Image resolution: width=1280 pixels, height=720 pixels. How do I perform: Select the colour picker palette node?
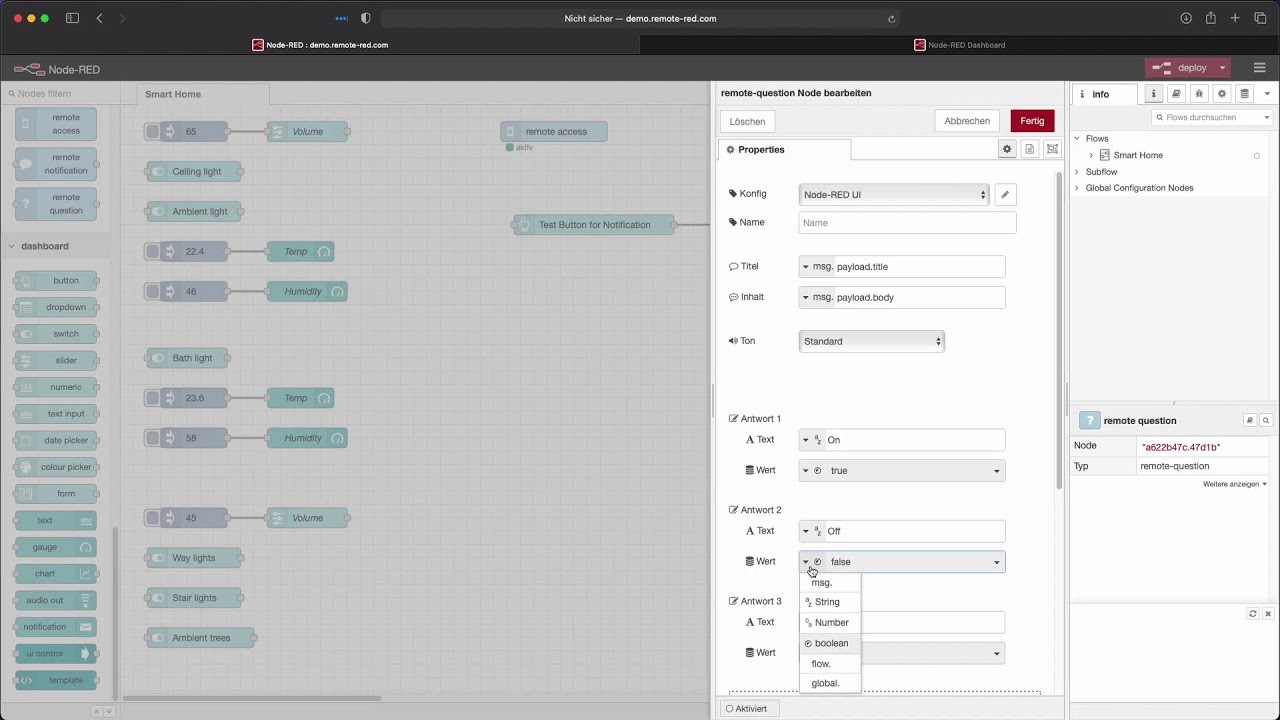(56, 467)
